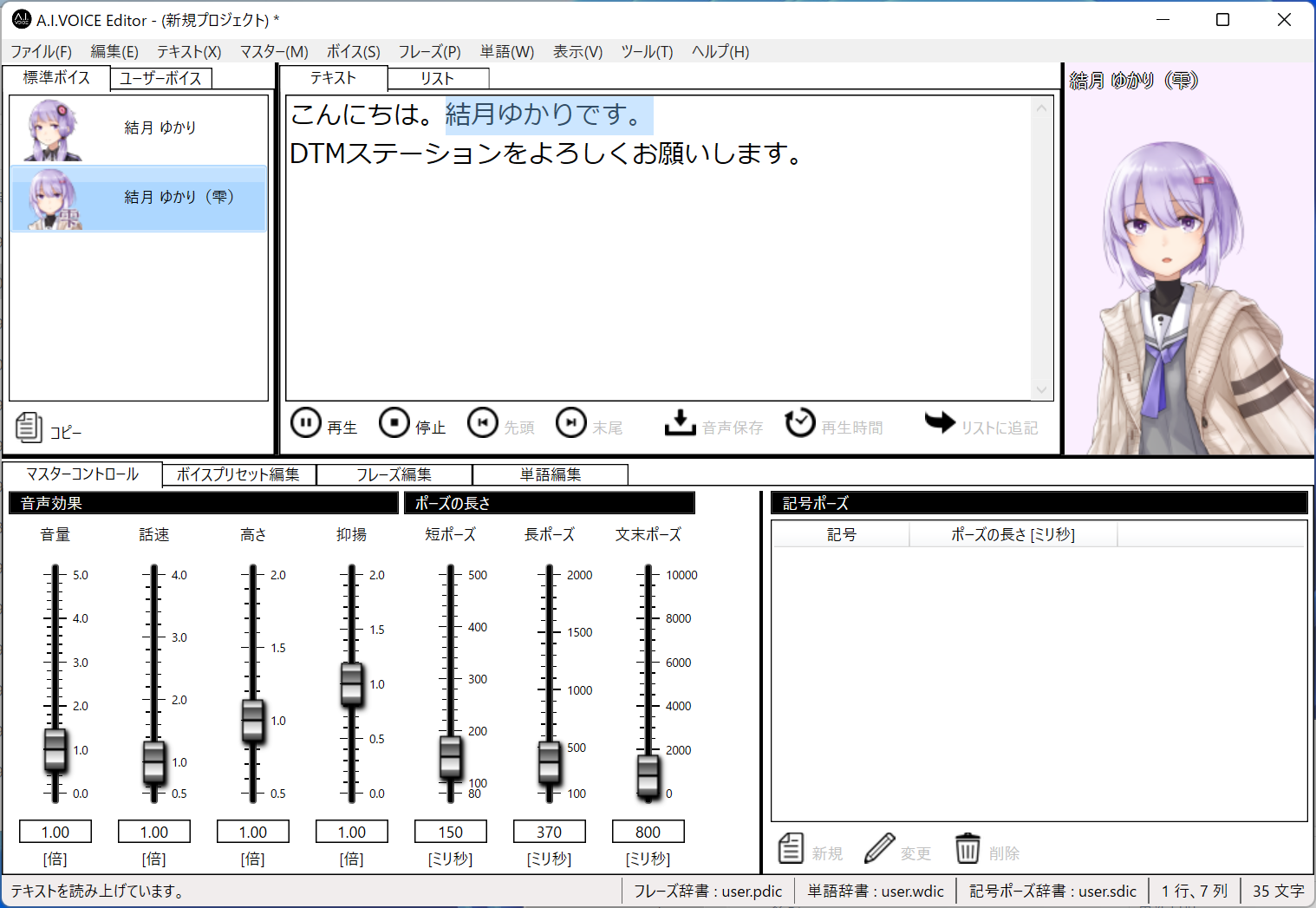Viewport: 1316px width, 908px height.
Task: Open the 単語(W) menu
Action: click(507, 52)
